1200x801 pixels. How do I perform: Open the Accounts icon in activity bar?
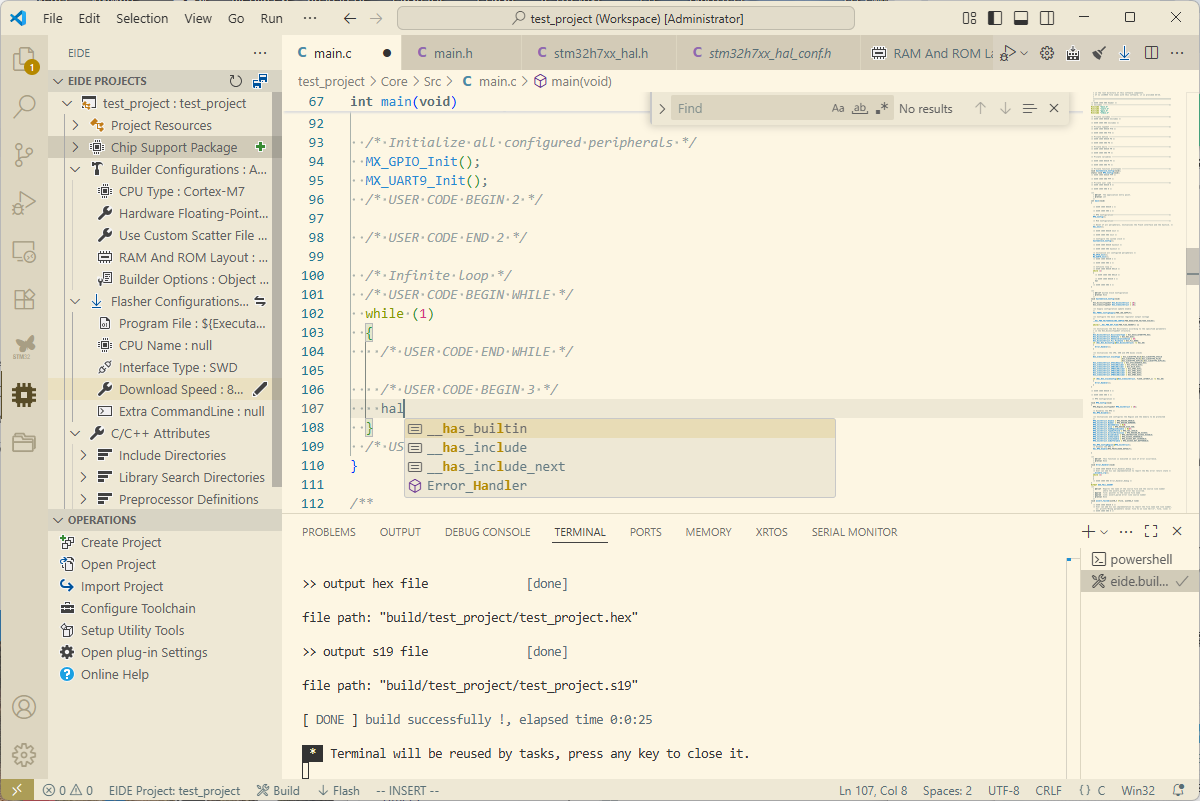coord(24,707)
